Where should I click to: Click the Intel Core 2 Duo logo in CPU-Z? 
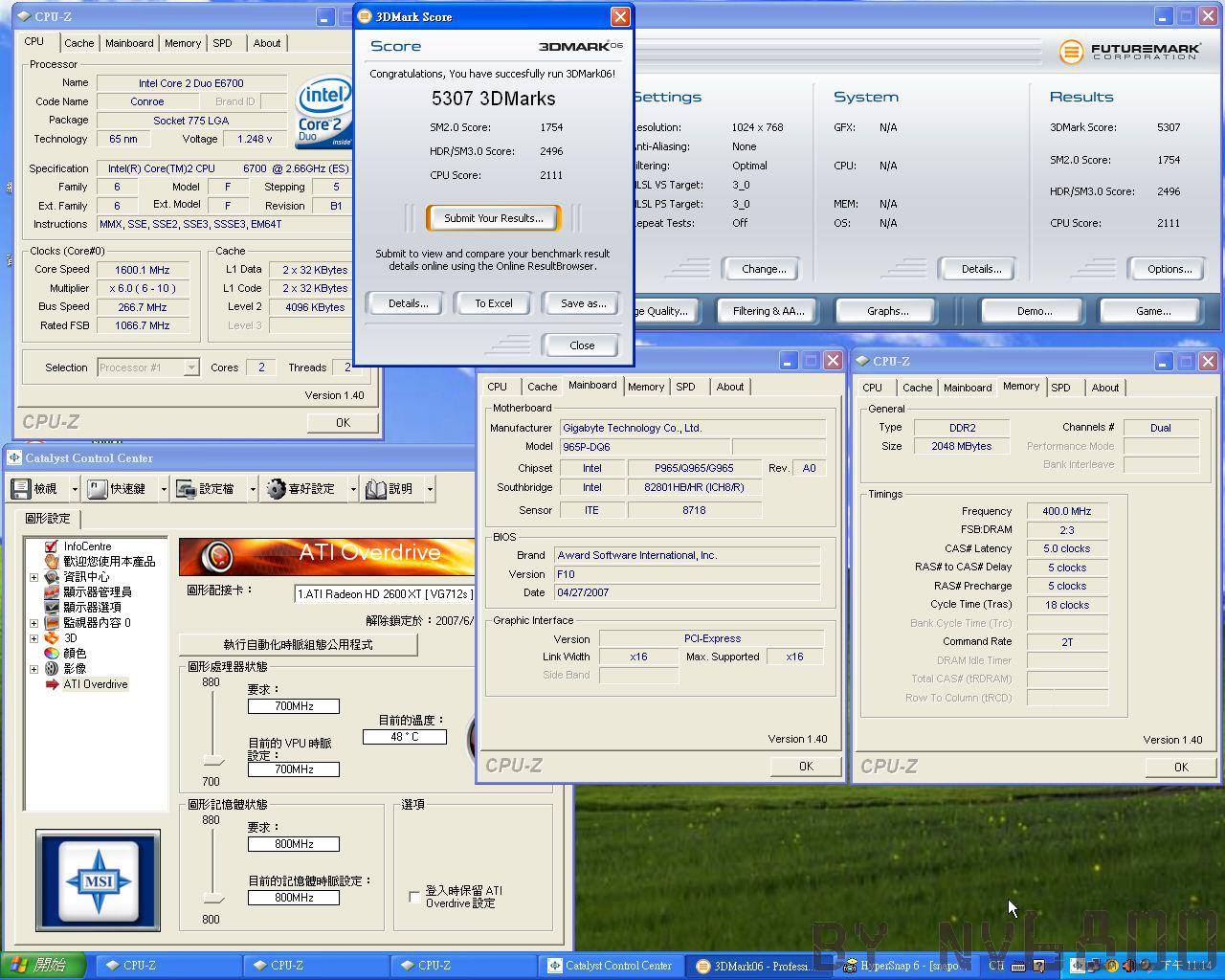pos(323,113)
